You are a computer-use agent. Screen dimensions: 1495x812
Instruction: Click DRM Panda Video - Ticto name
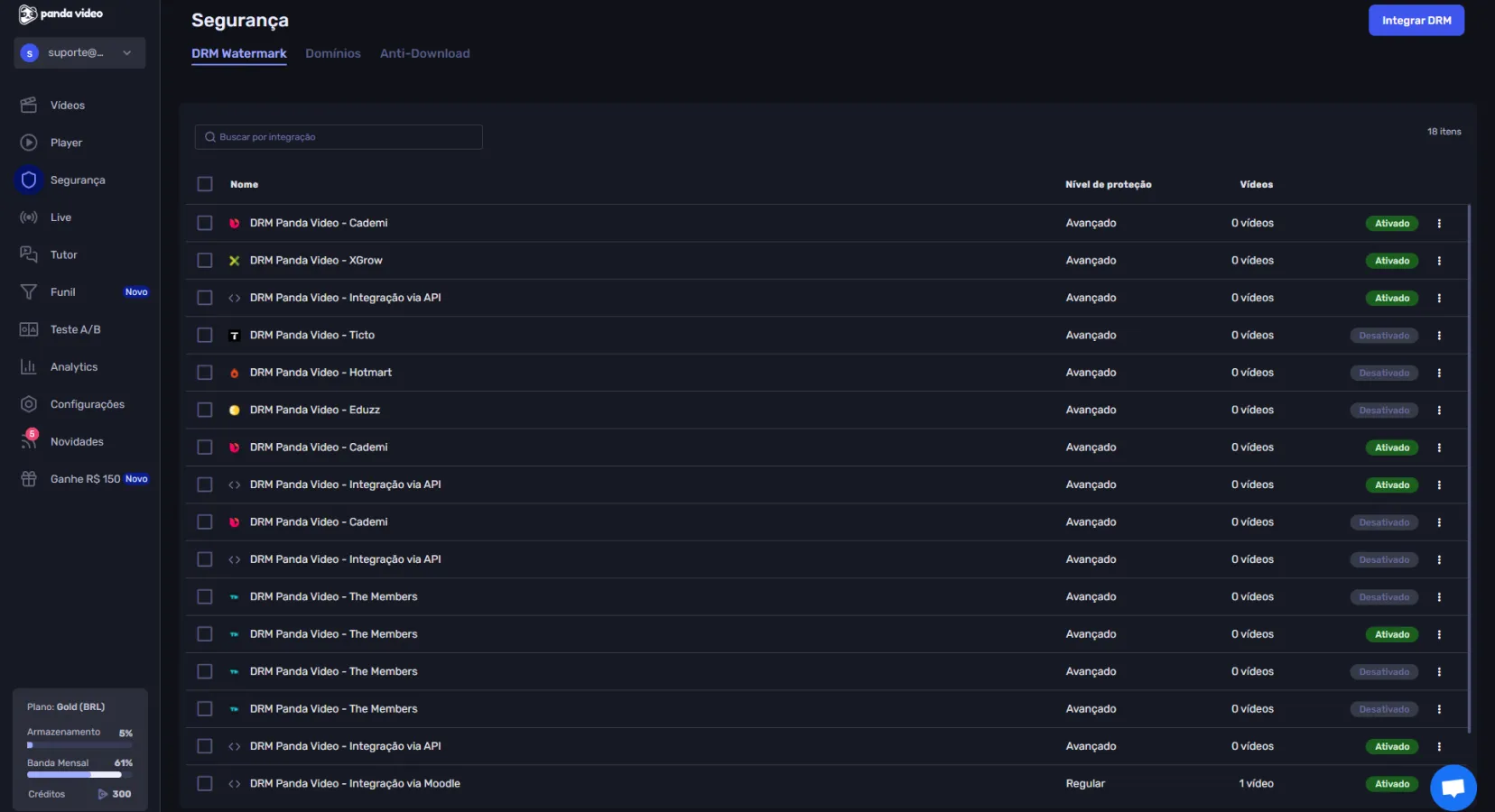click(x=312, y=336)
